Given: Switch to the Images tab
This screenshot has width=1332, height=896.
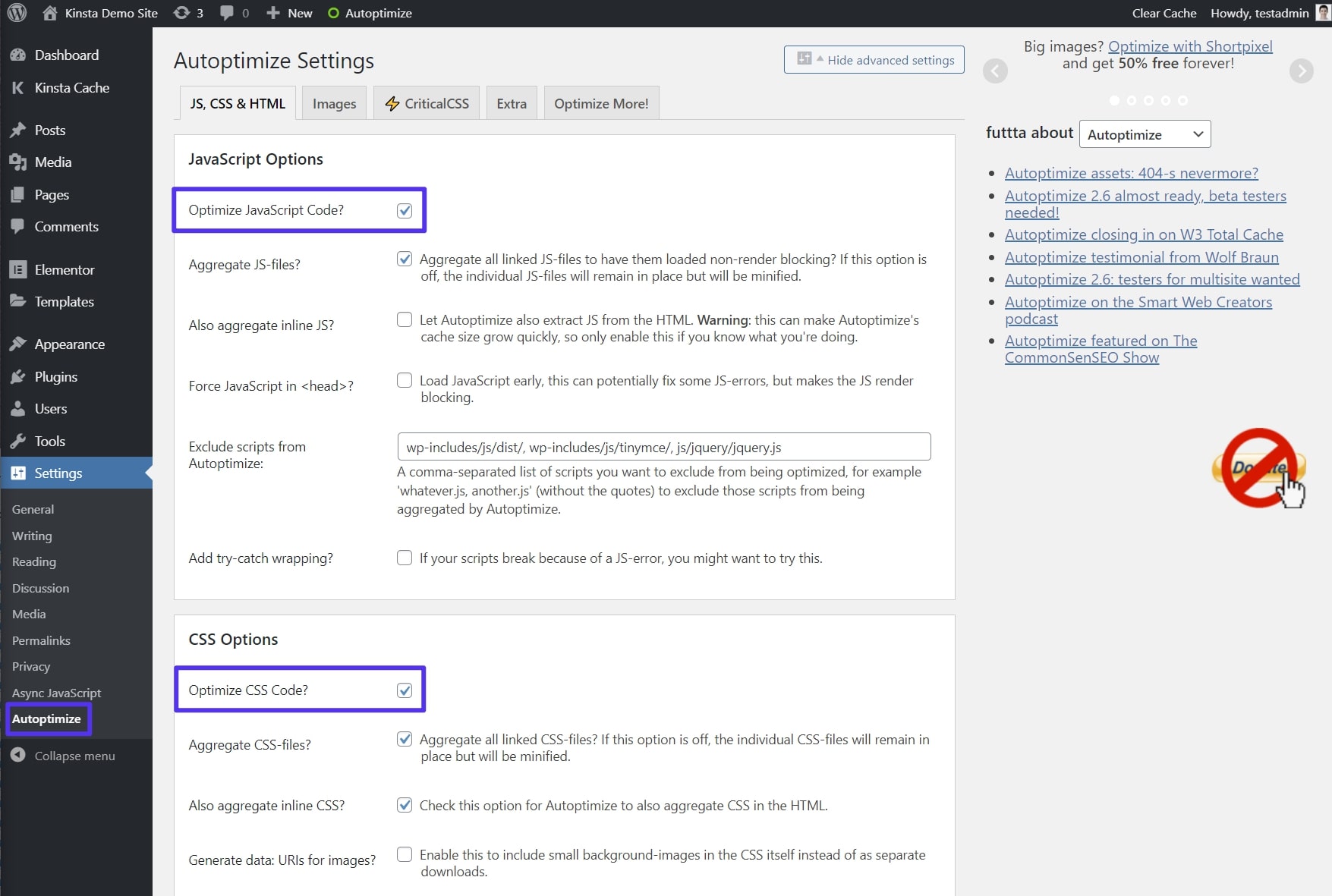Looking at the screenshot, I should [333, 102].
